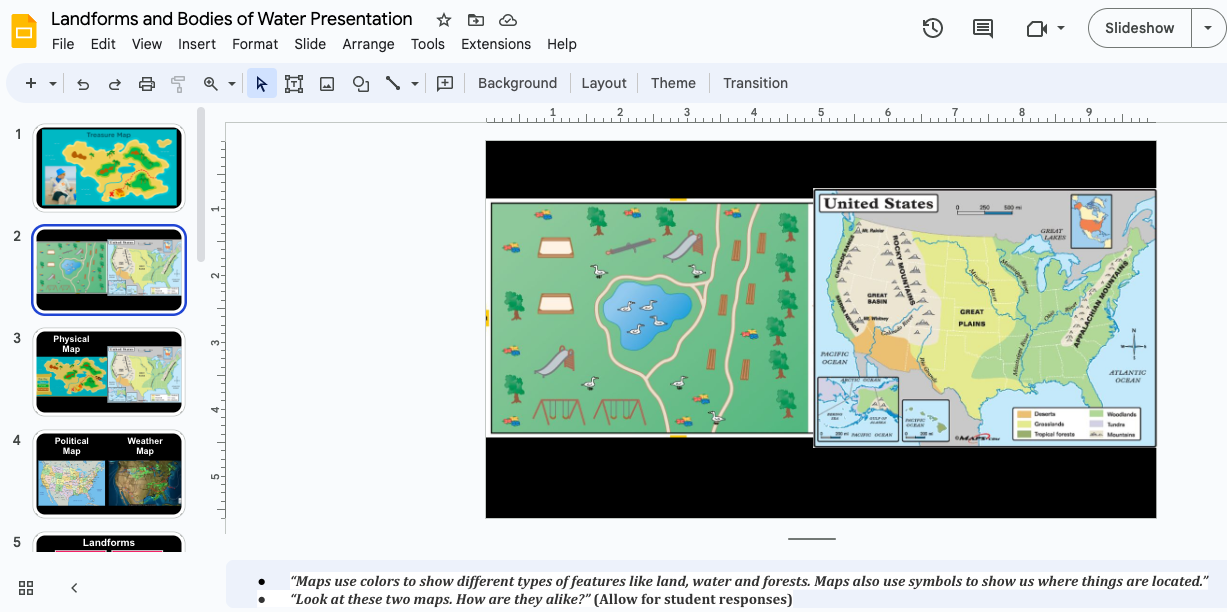
Task: Print the presentation
Action: coord(146,83)
